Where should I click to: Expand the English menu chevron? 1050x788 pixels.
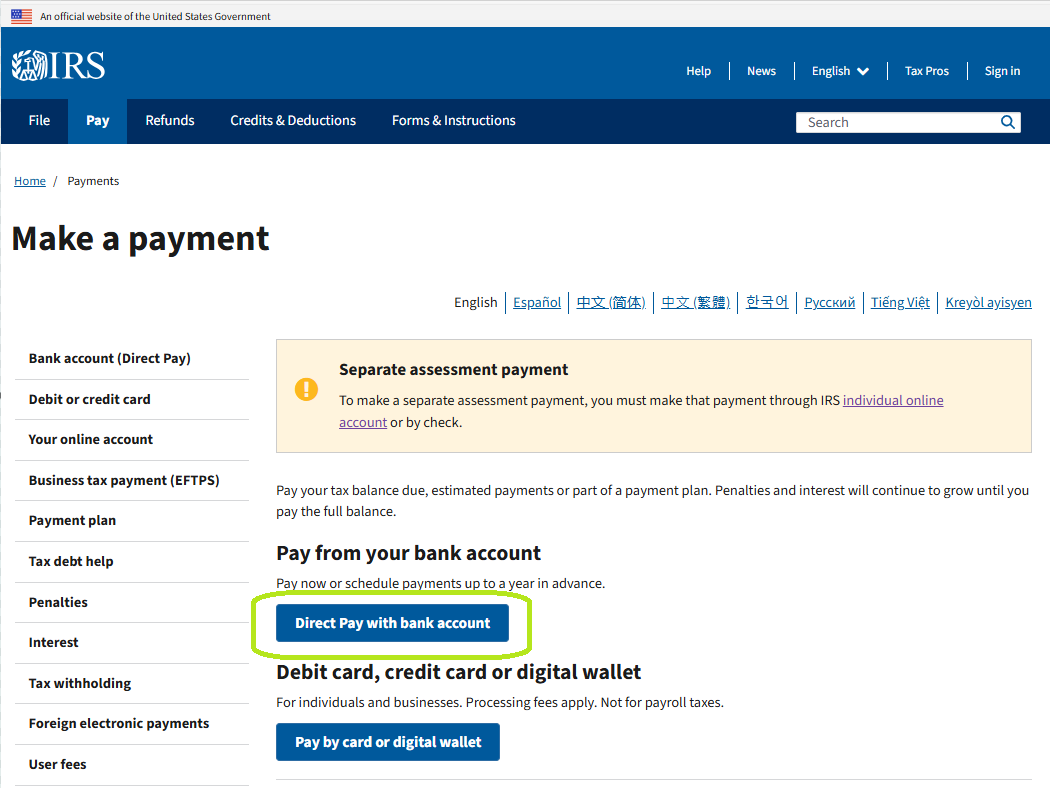pyautogui.click(x=862, y=71)
